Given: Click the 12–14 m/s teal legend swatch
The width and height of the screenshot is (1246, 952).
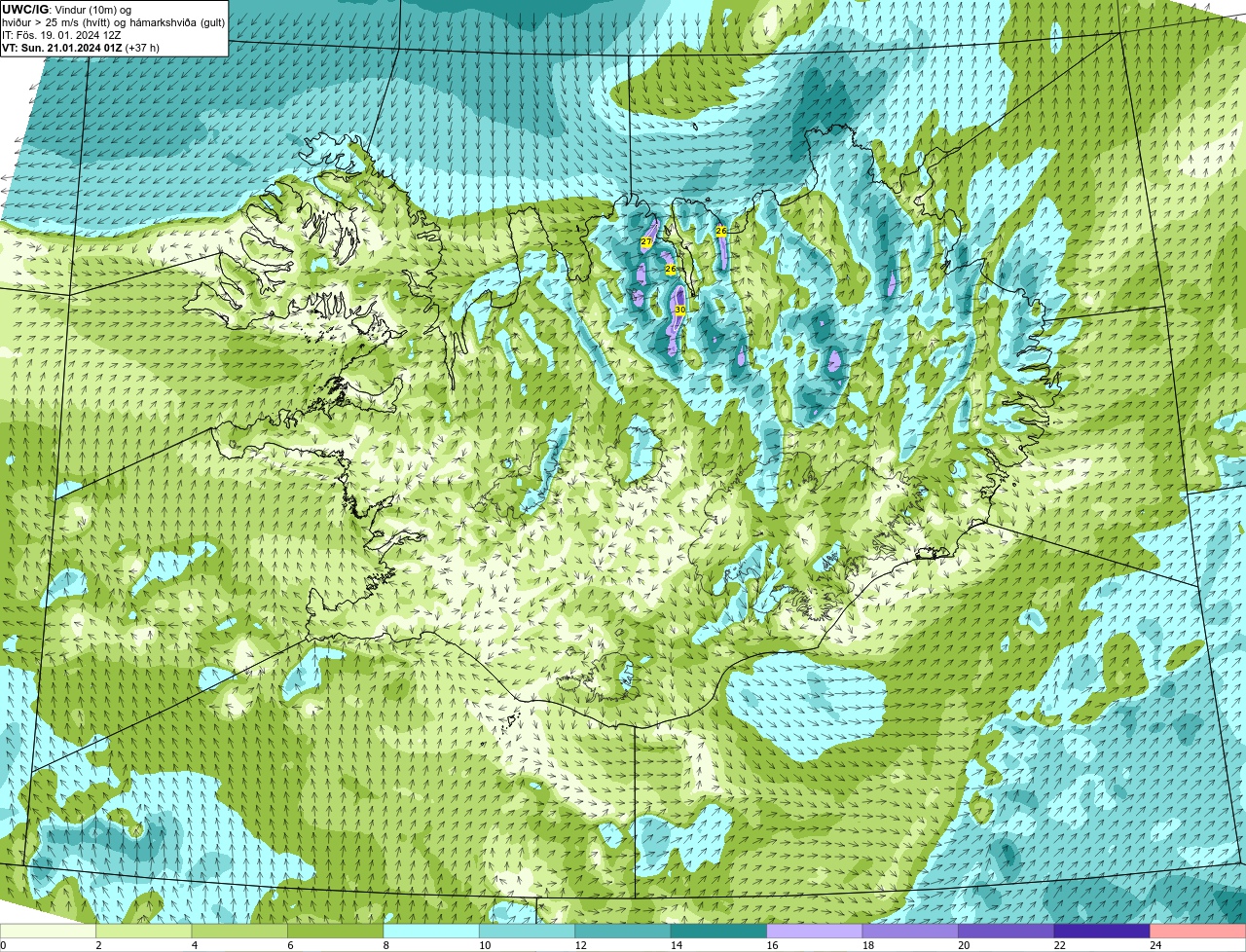Looking at the screenshot, I should [623, 931].
